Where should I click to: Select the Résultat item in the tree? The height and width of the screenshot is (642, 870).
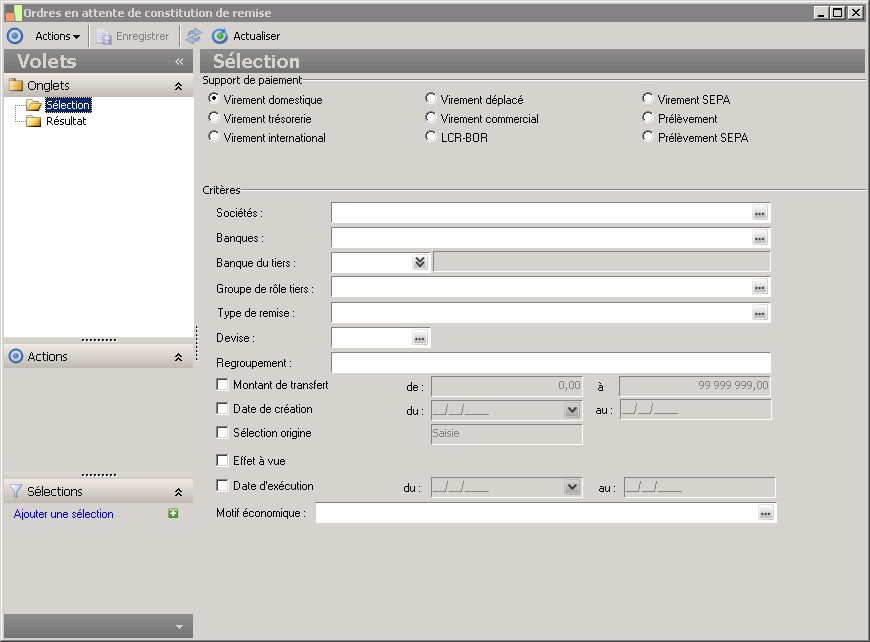(x=66, y=121)
